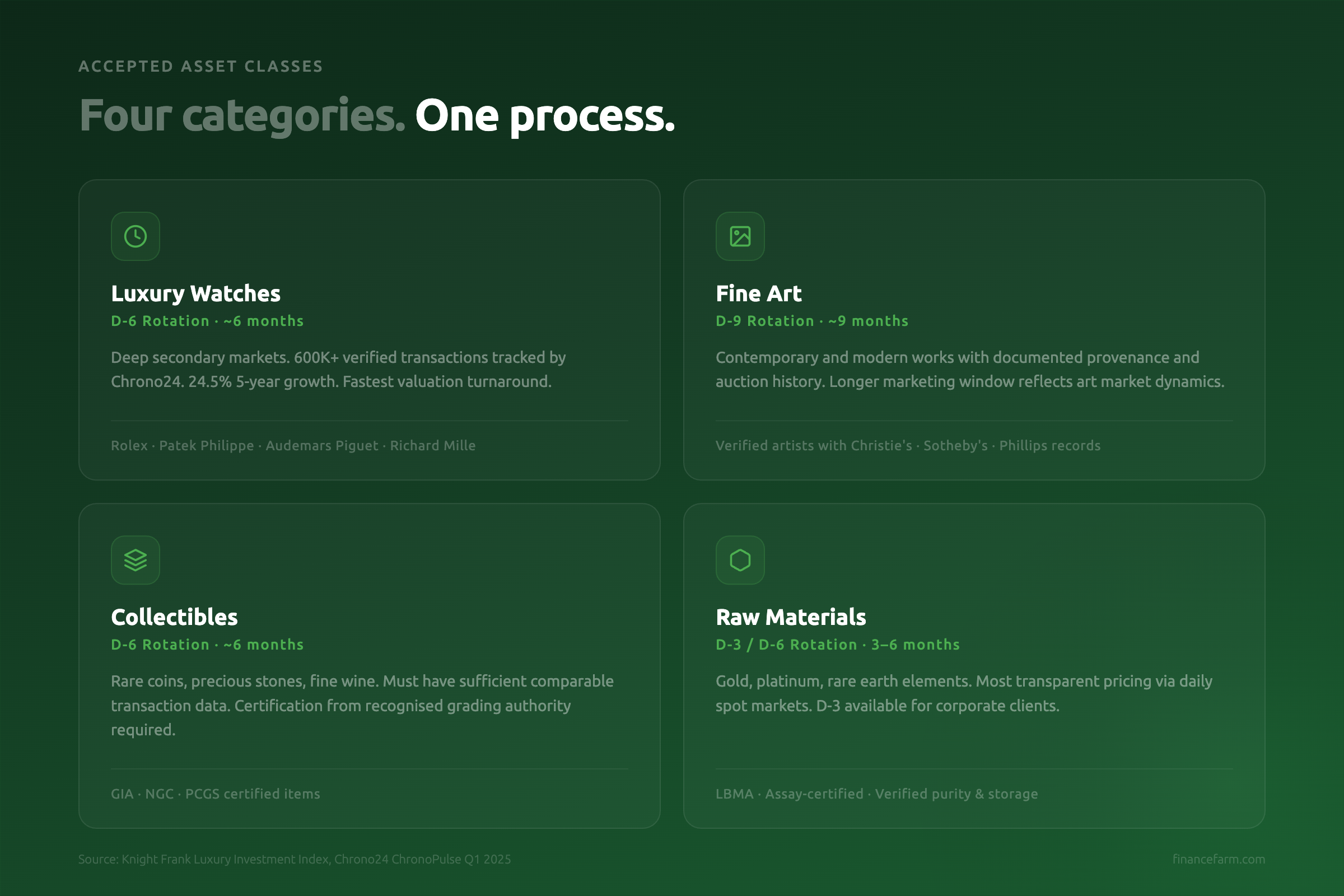Click the Christie's · Sotheby's · Phillips records line
Screen dimensions: 1344x896
tap(907, 446)
